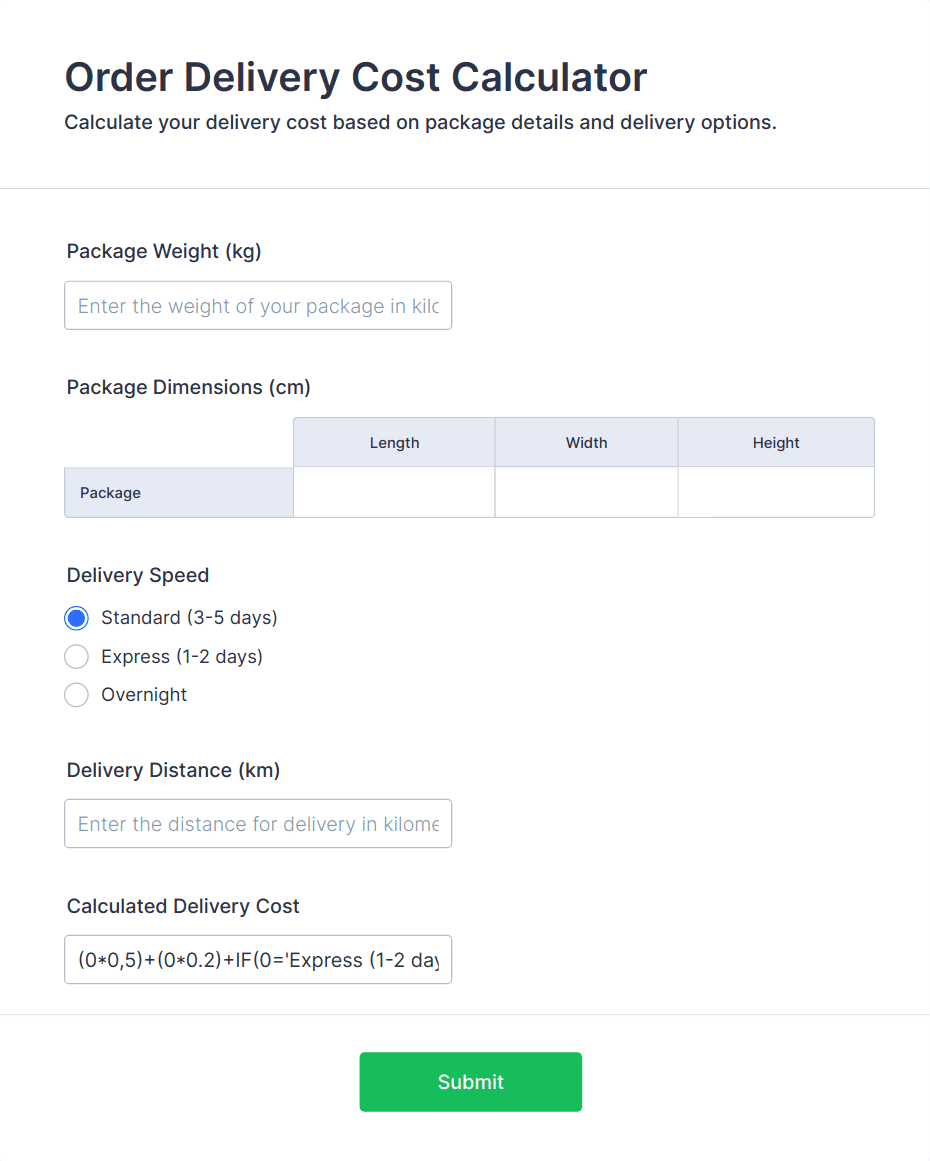Click the Width column header
Screen dimensions: 930x1161
[586, 443]
